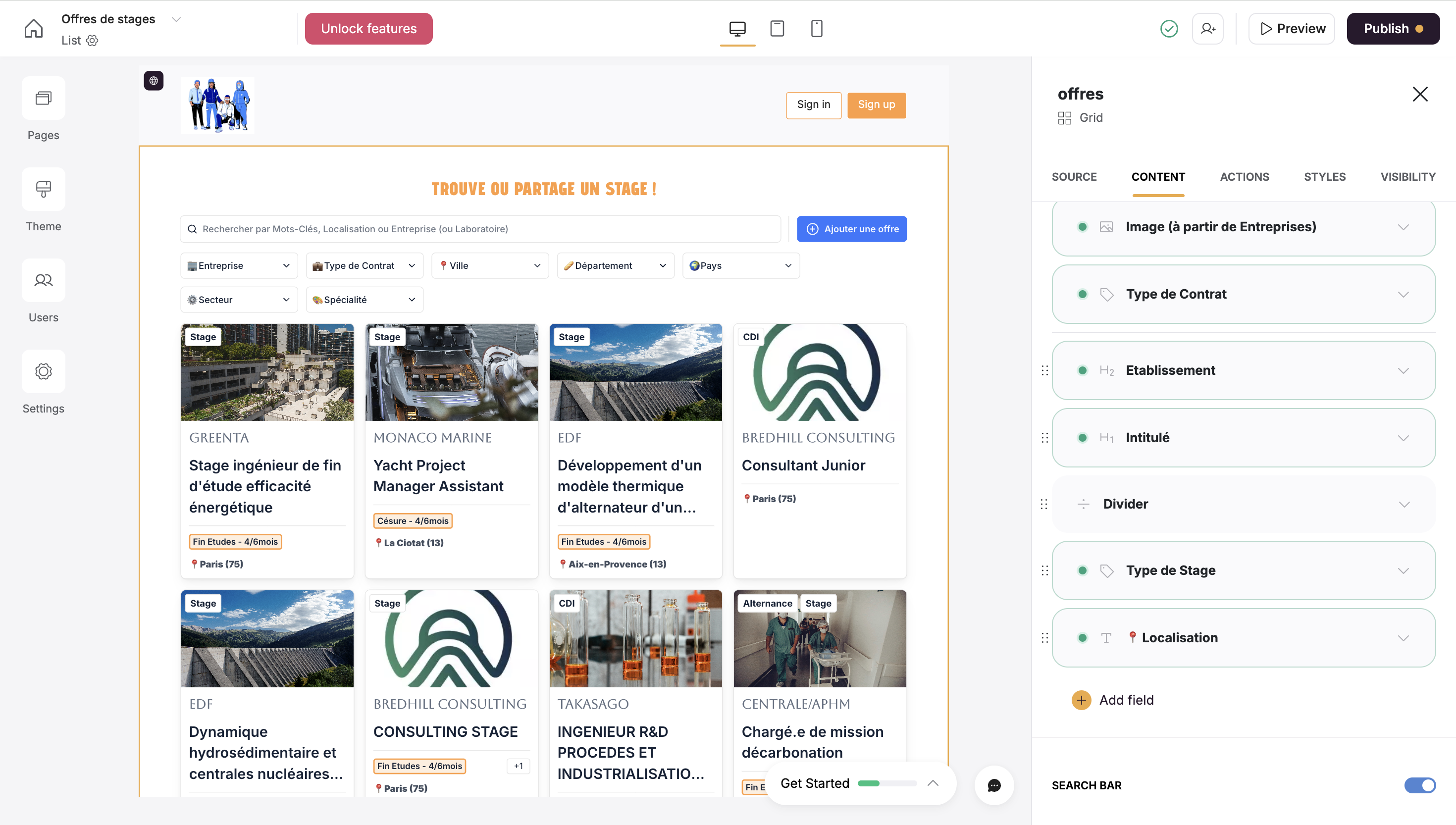Viewport: 1456px width, 825px height.
Task: Switch to tablet device preview icon
Action: pyautogui.click(x=777, y=28)
